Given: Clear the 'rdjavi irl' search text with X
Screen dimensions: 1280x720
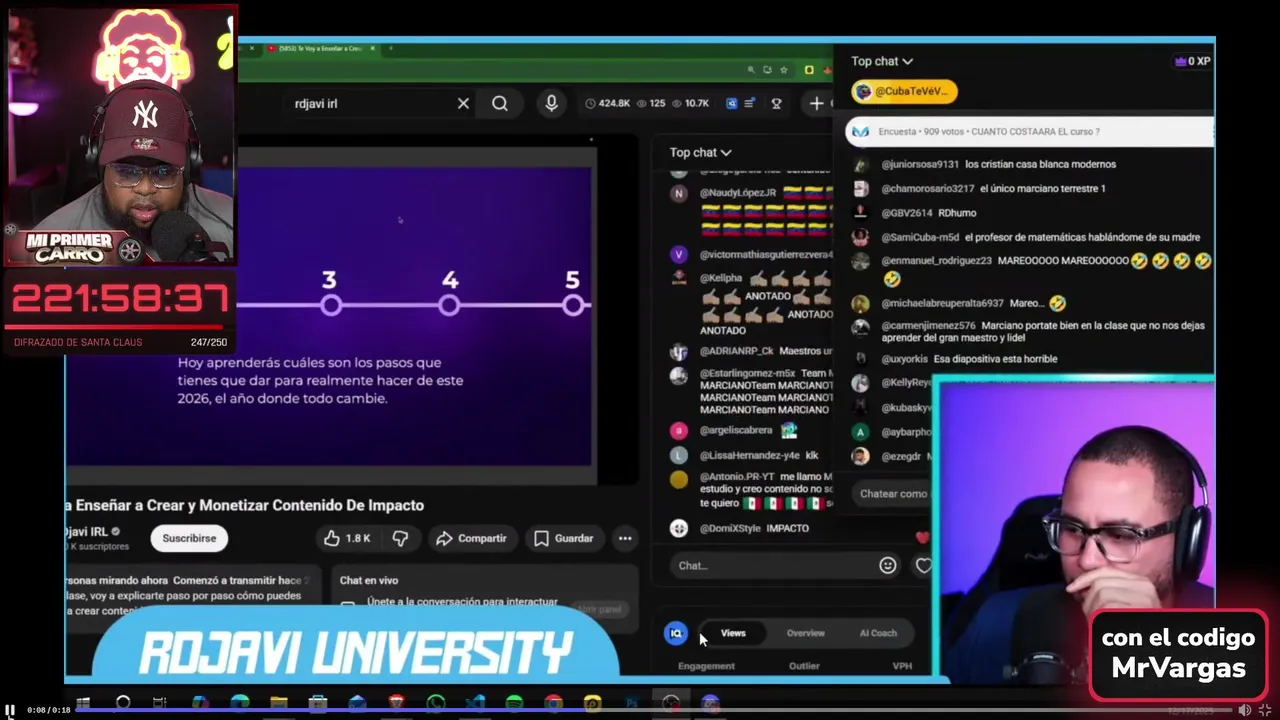Looking at the screenshot, I should coord(463,103).
